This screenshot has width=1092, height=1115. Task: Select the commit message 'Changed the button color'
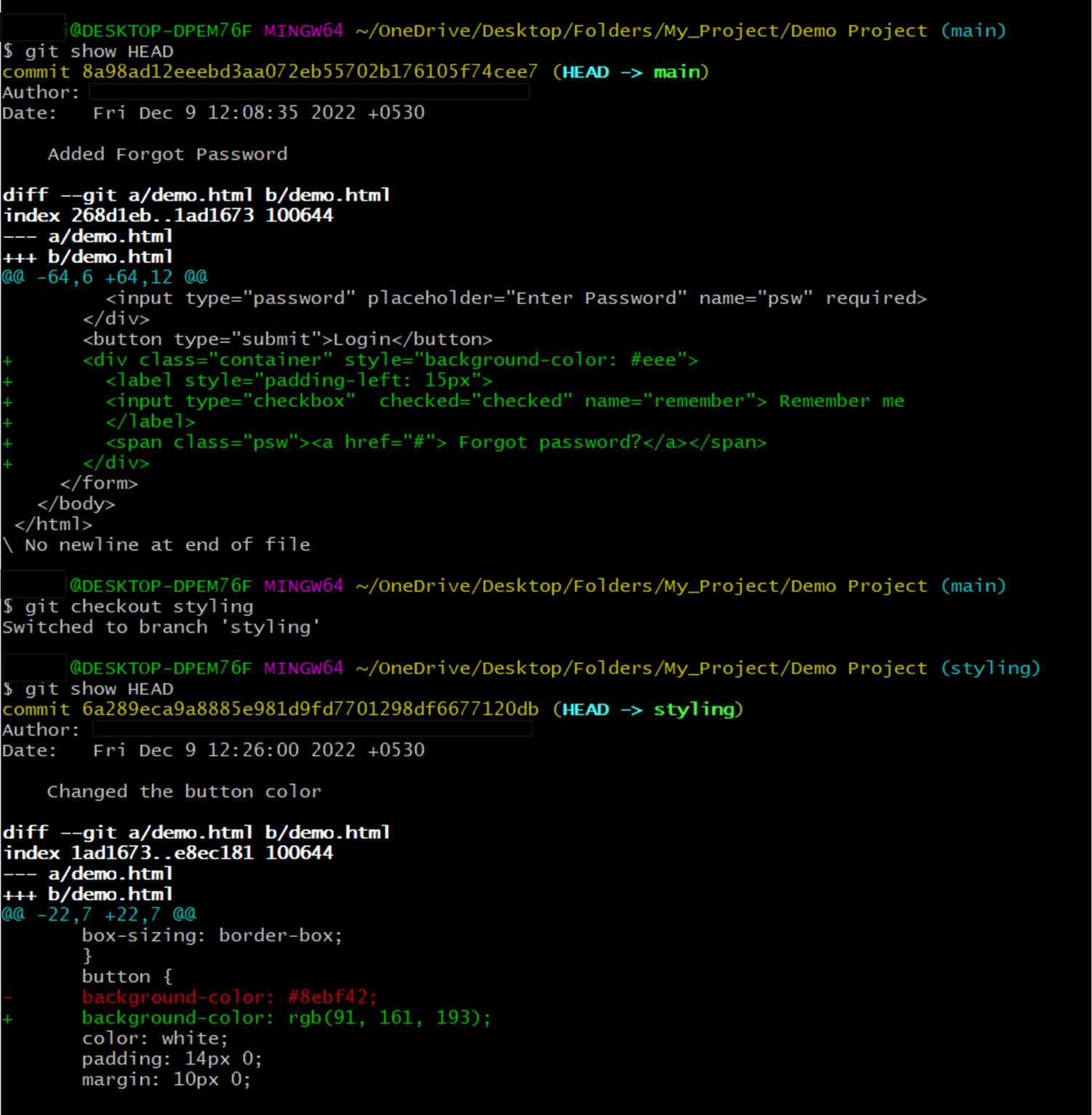(x=184, y=791)
